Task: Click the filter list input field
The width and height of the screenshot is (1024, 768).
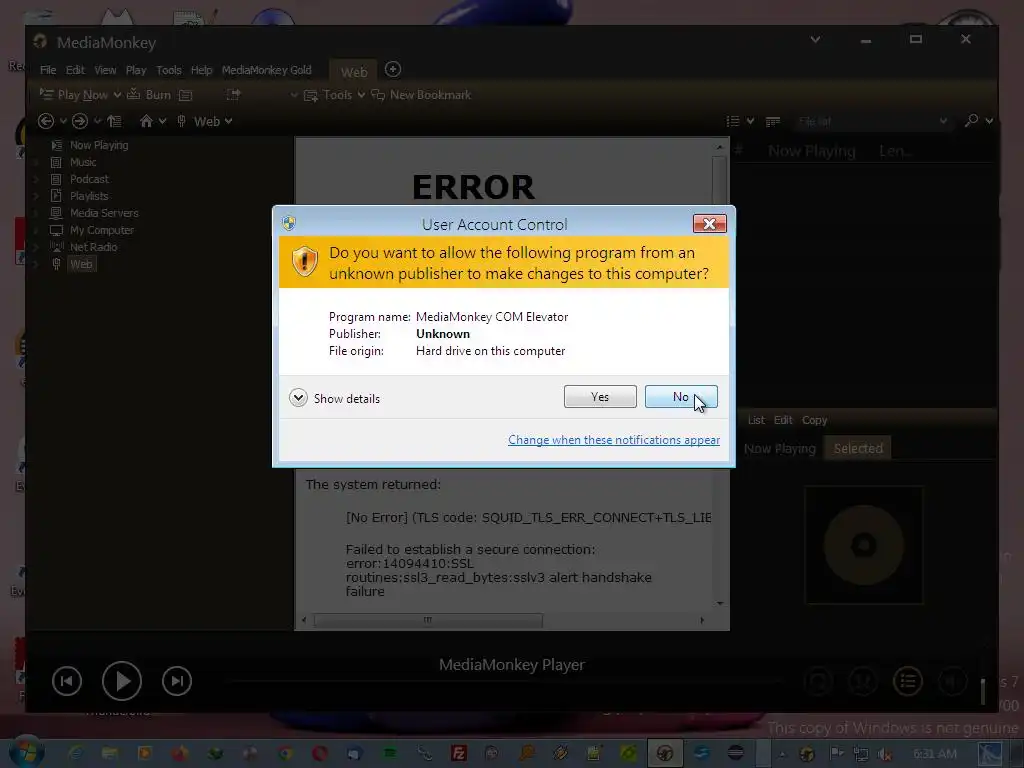Action: [872, 121]
